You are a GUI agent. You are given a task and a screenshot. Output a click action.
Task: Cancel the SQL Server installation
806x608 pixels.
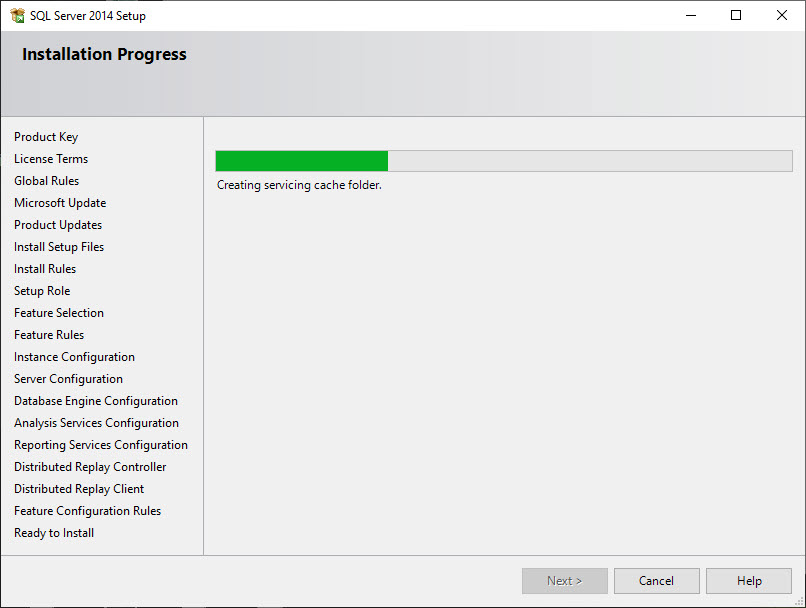point(656,581)
